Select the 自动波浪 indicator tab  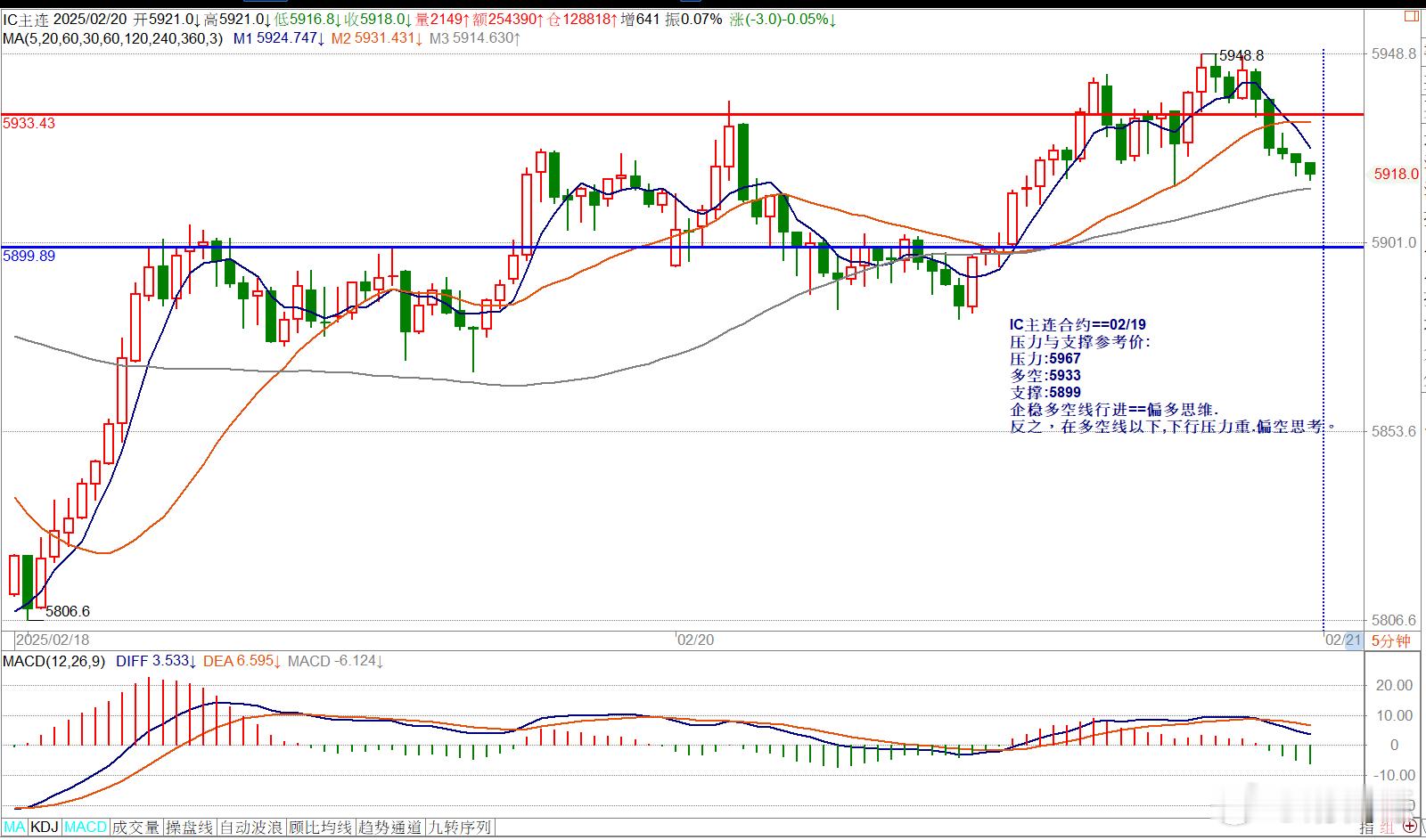251,827
